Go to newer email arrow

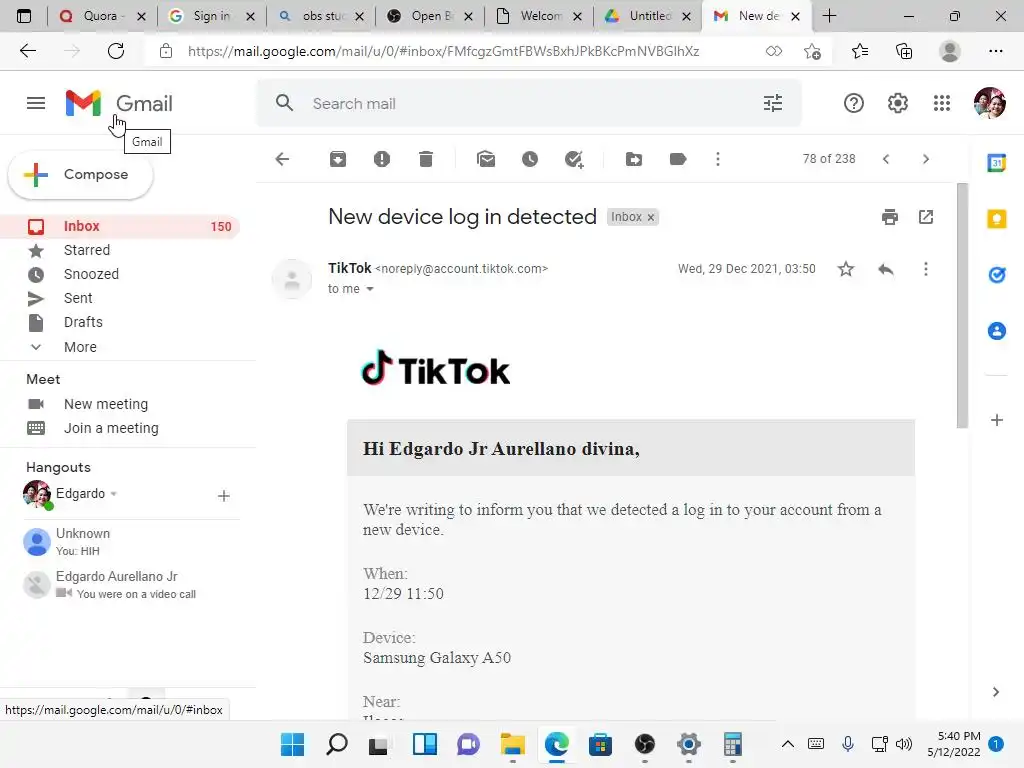point(886,159)
